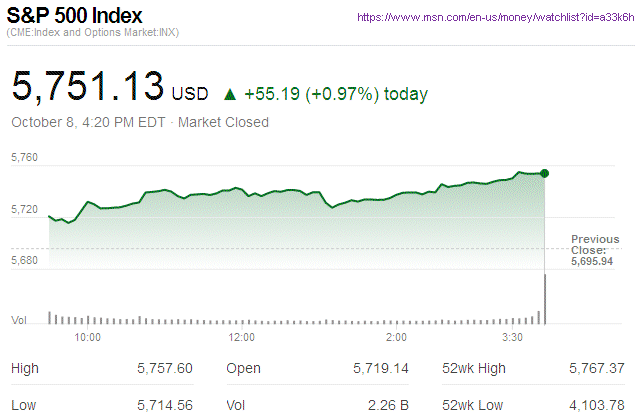Open the msn.com watchlist link
The width and height of the screenshot is (640, 420).
(x=495, y=18)
